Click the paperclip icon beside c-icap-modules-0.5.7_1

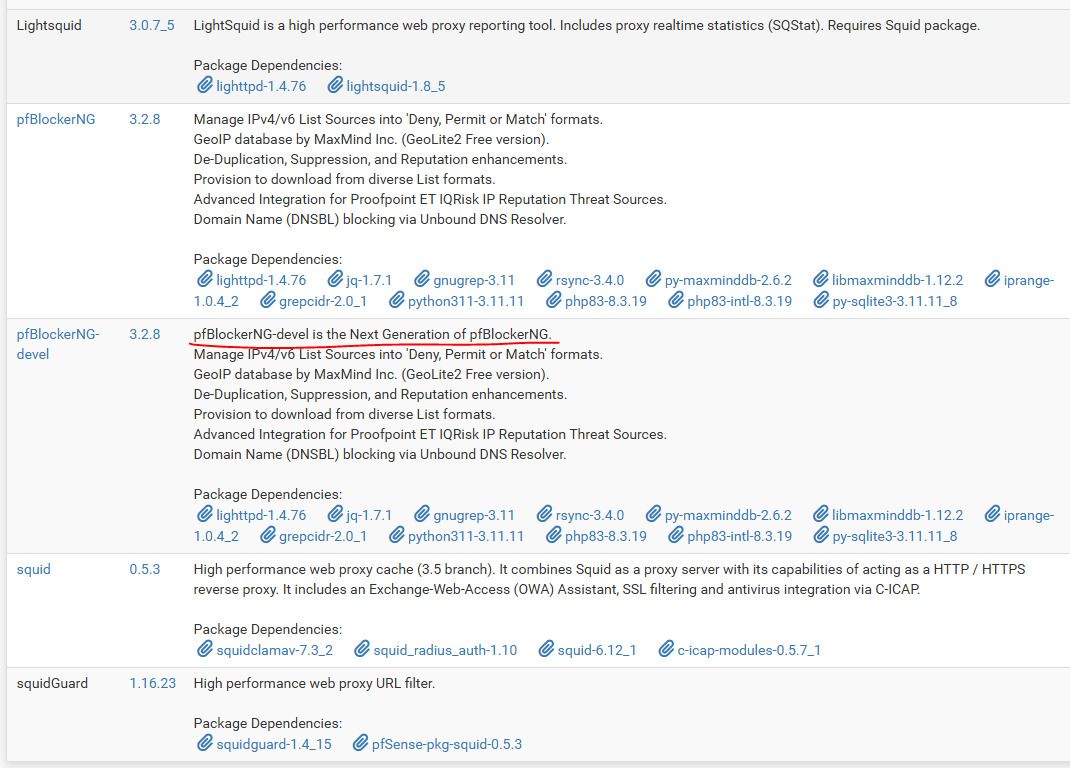[666, 649]
